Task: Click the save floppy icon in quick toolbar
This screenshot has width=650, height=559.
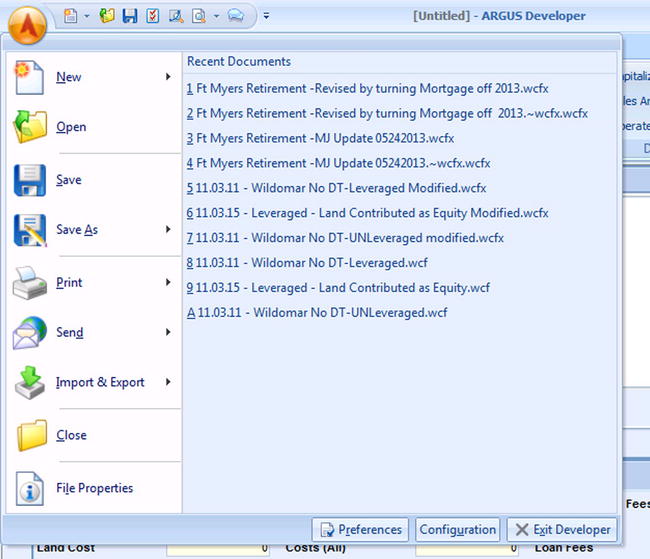Action: click(130, 16)
